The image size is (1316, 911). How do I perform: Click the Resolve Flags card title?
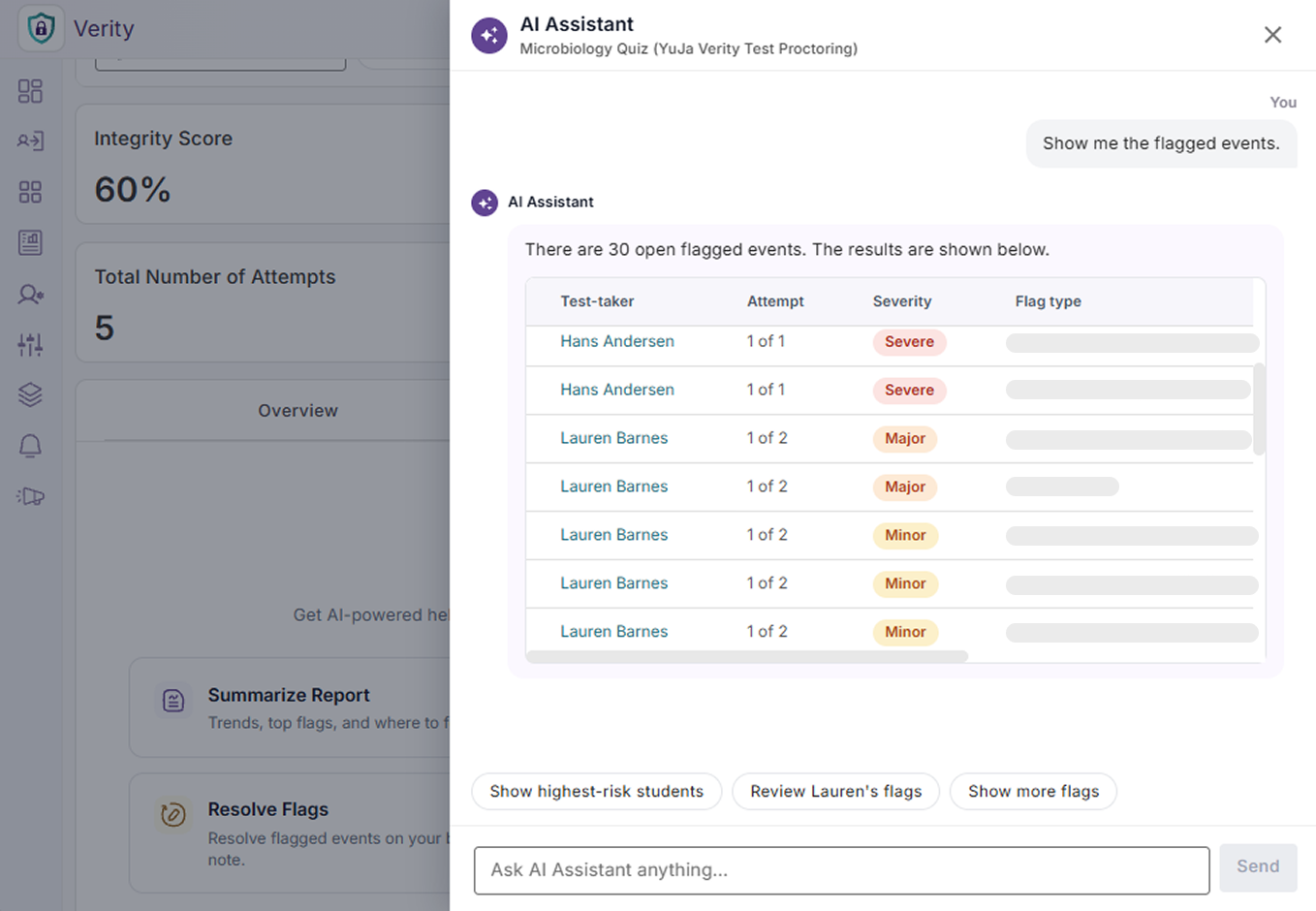click(x=268, y=809)
